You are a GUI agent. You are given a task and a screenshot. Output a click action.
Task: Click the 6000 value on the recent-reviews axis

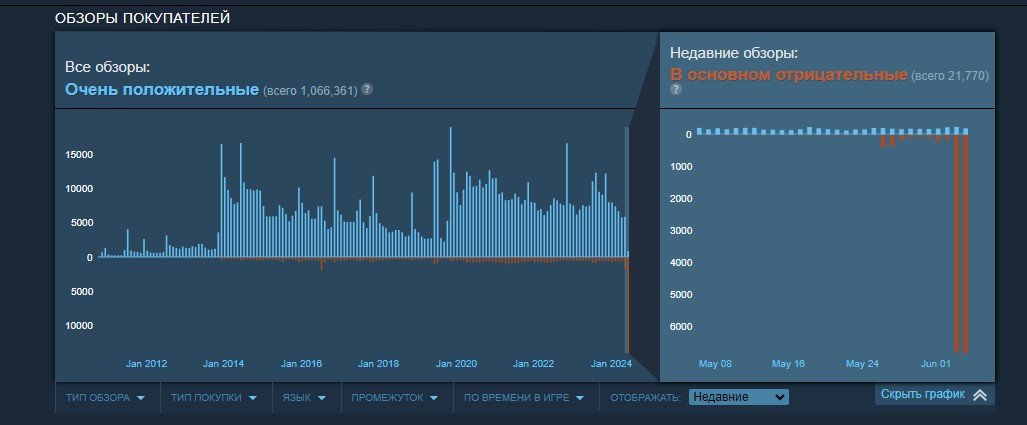(x=681, y=327)
